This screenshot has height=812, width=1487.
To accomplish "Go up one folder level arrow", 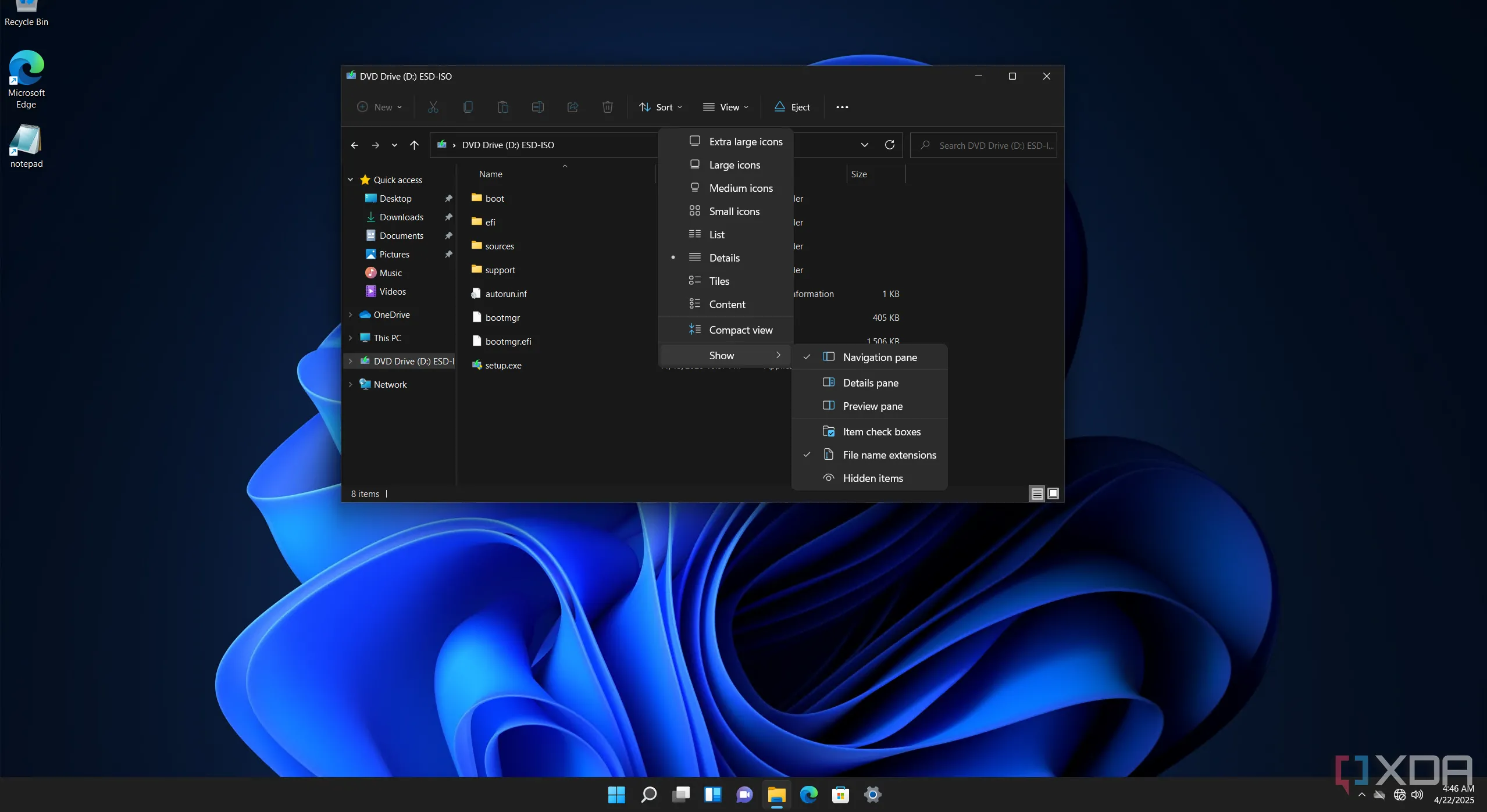I will [x=414, y=145].
